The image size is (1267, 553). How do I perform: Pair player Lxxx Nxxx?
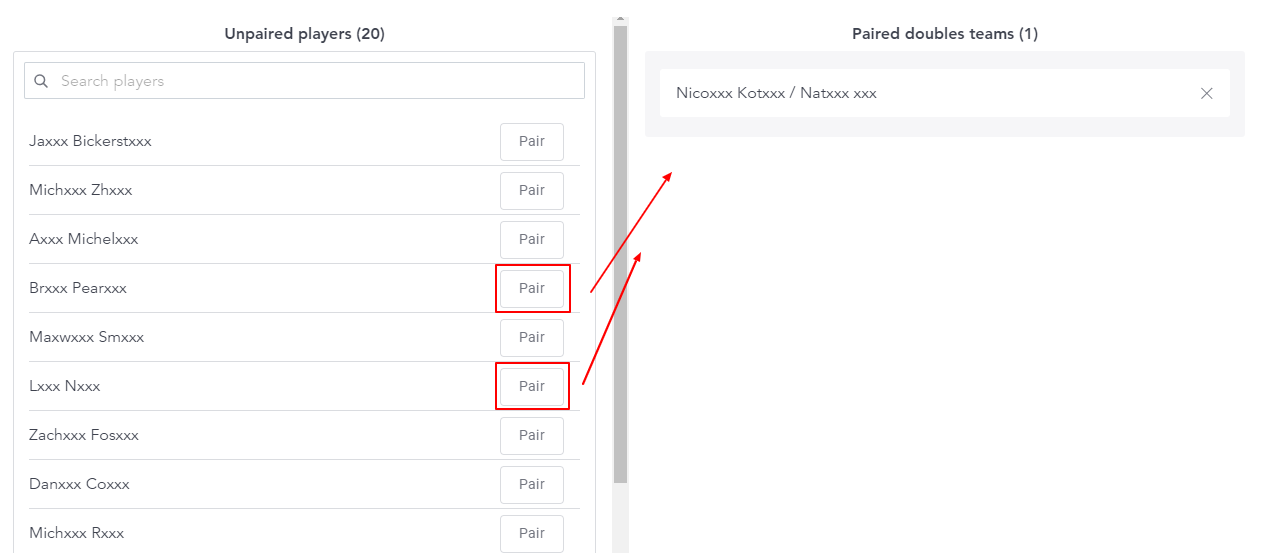tap(532, 387)
